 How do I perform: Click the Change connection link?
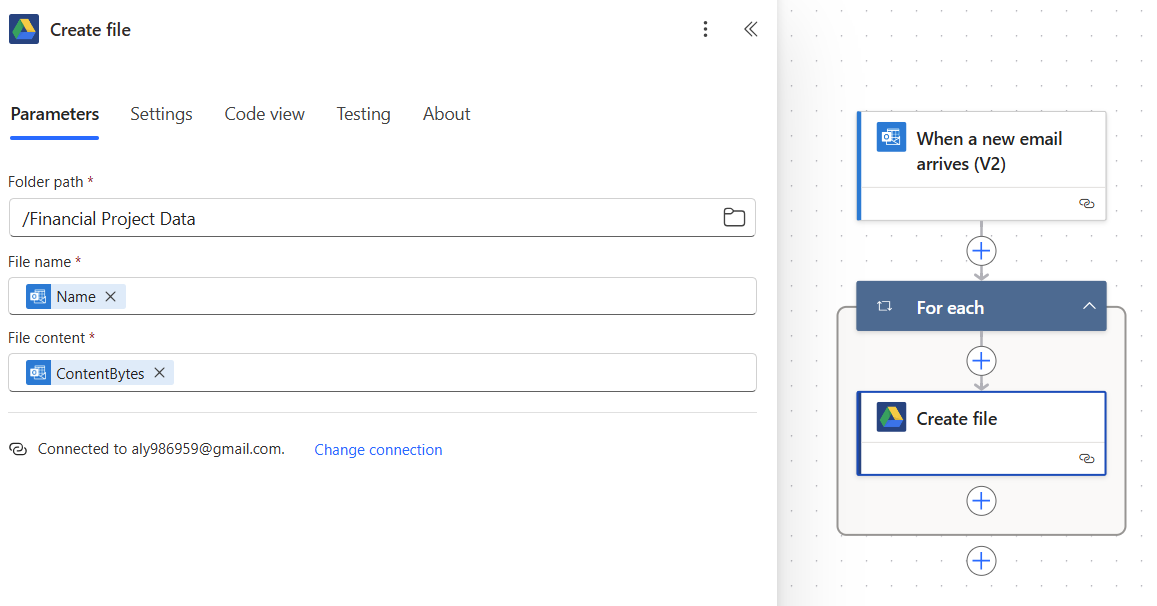[x=379, y=450]
